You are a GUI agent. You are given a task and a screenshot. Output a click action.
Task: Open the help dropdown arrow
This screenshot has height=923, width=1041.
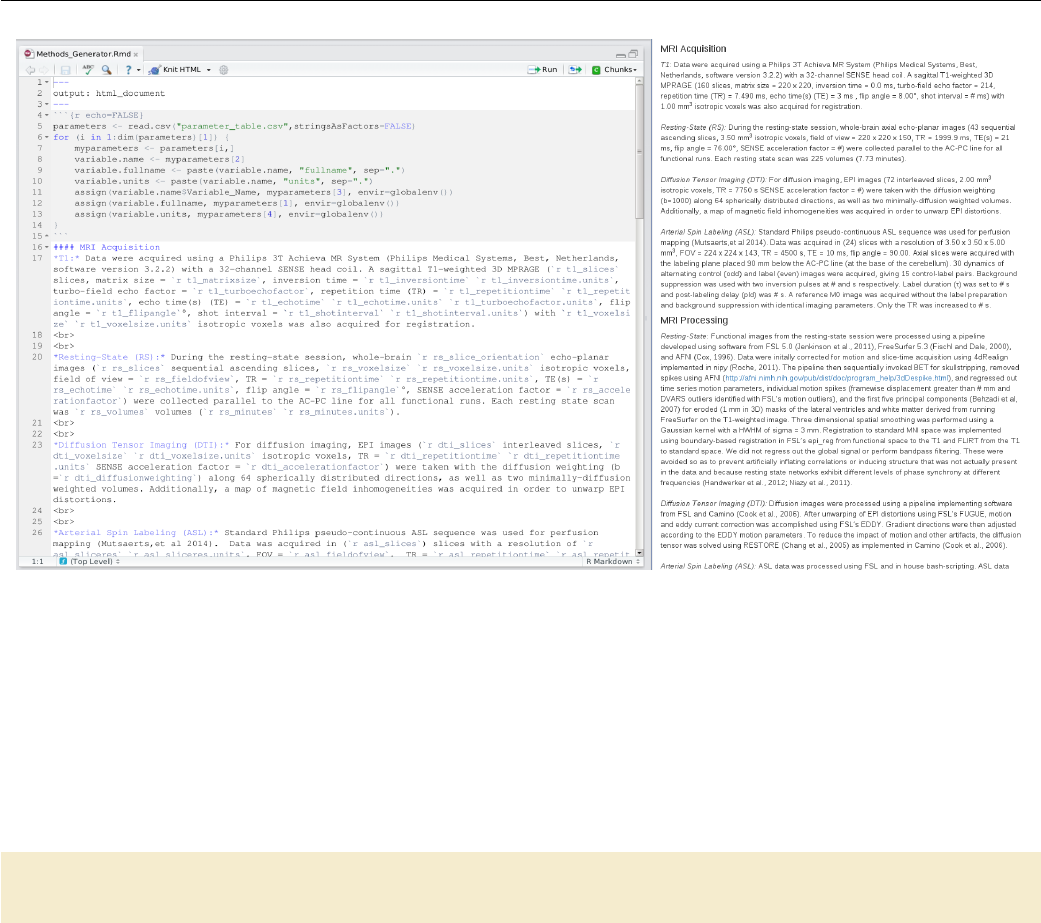click(138, 70)
